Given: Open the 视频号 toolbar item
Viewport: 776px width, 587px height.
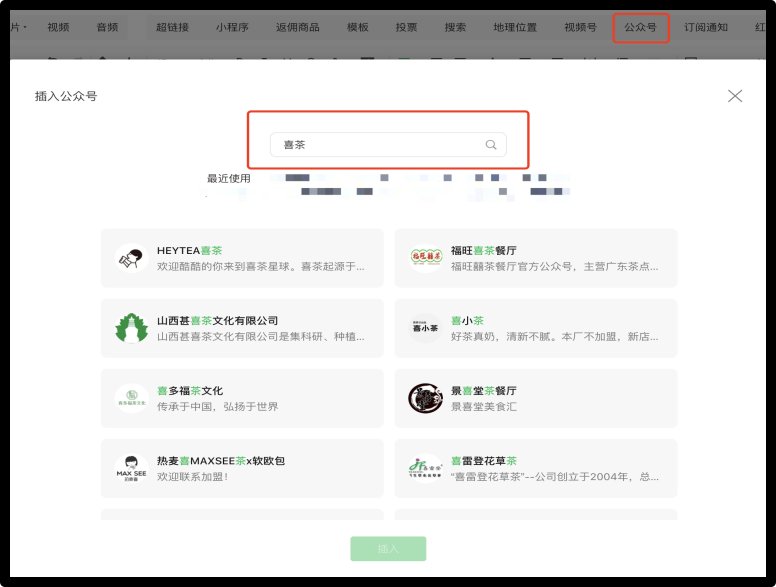Looking at the screenshot, I should (580, 27).
